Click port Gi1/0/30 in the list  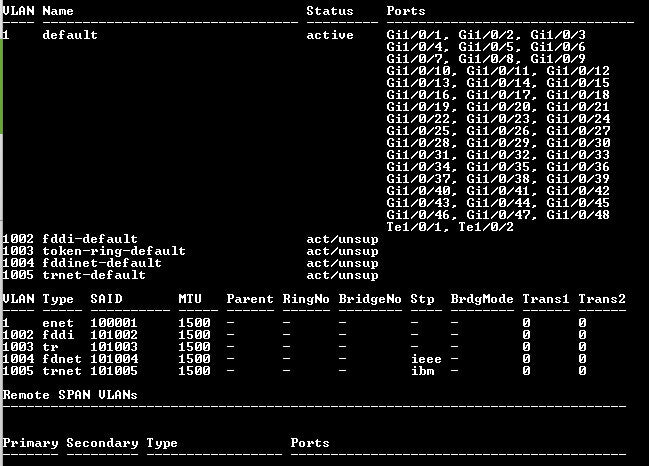point(578,143)
